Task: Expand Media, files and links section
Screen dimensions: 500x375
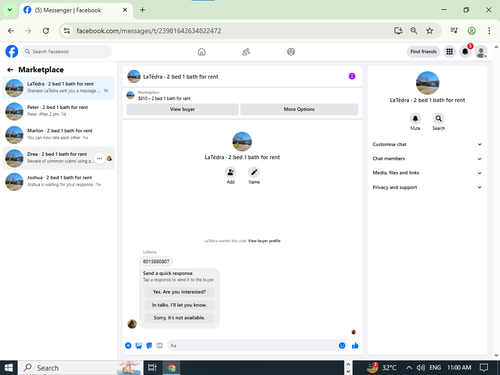Action: tap(427, 173)
